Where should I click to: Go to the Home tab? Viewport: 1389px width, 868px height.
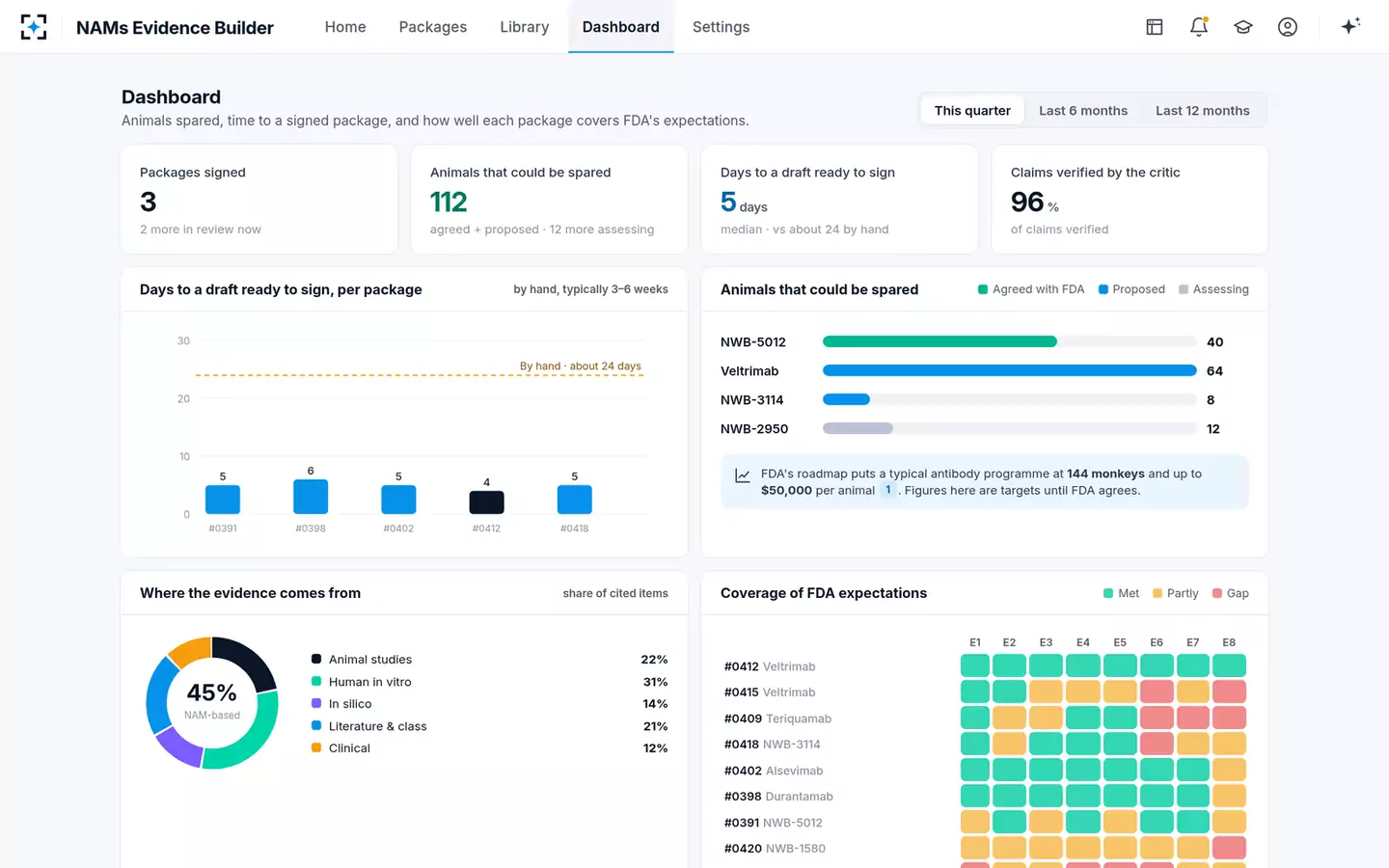click(345, 27)
